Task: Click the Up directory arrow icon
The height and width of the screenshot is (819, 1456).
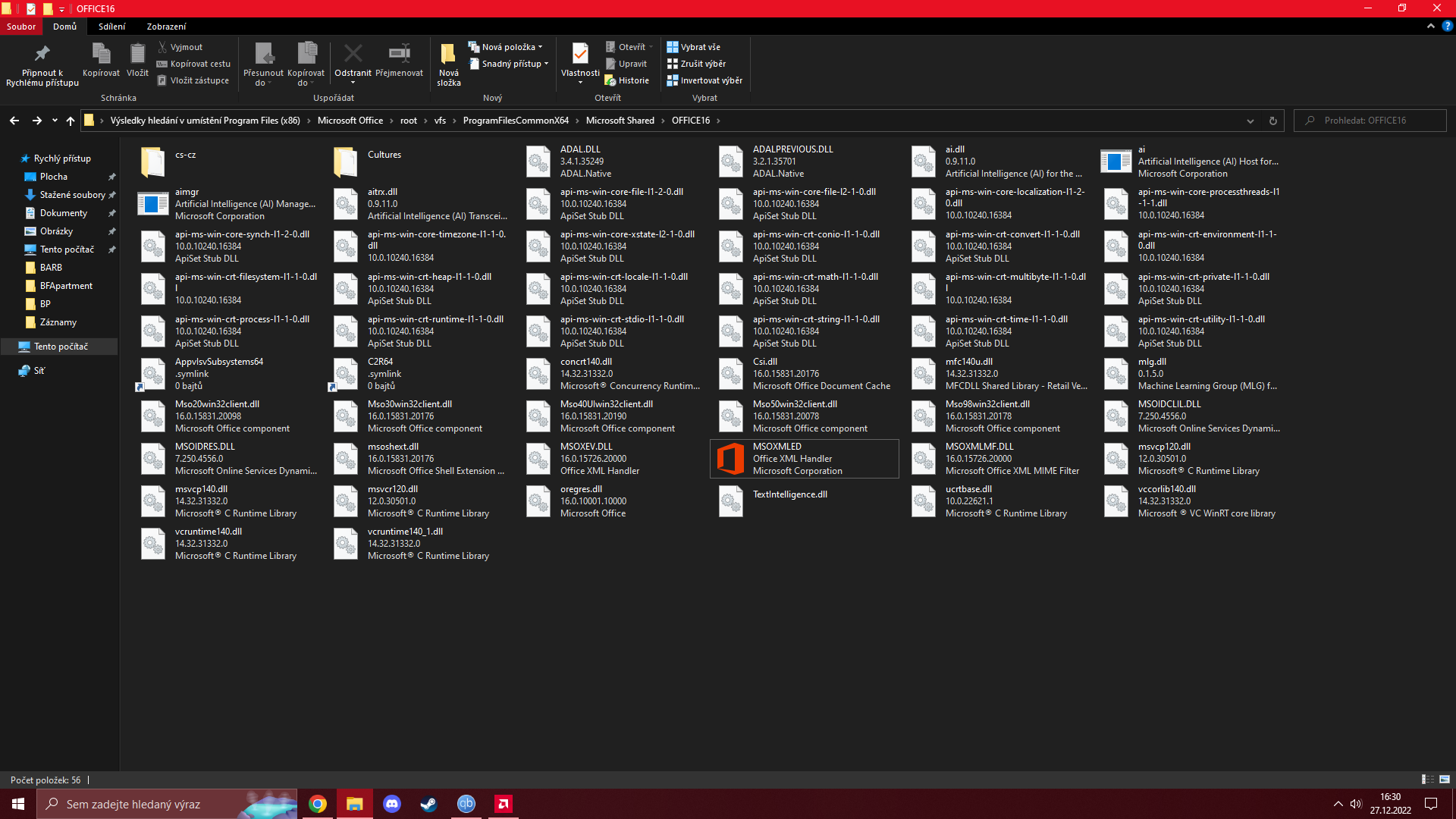Action: click(71, 121)
